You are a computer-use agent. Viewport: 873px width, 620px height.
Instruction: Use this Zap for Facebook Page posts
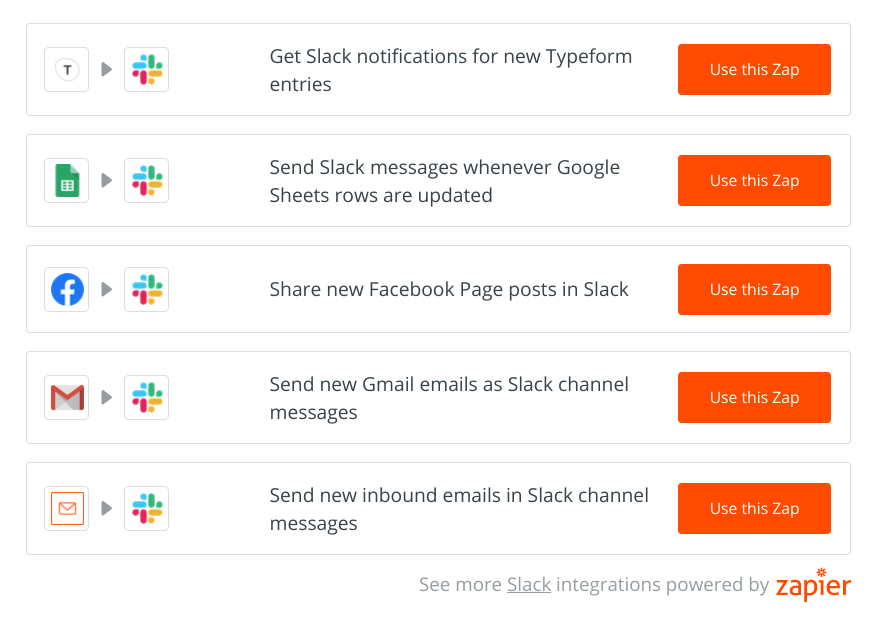coord(754,290)
